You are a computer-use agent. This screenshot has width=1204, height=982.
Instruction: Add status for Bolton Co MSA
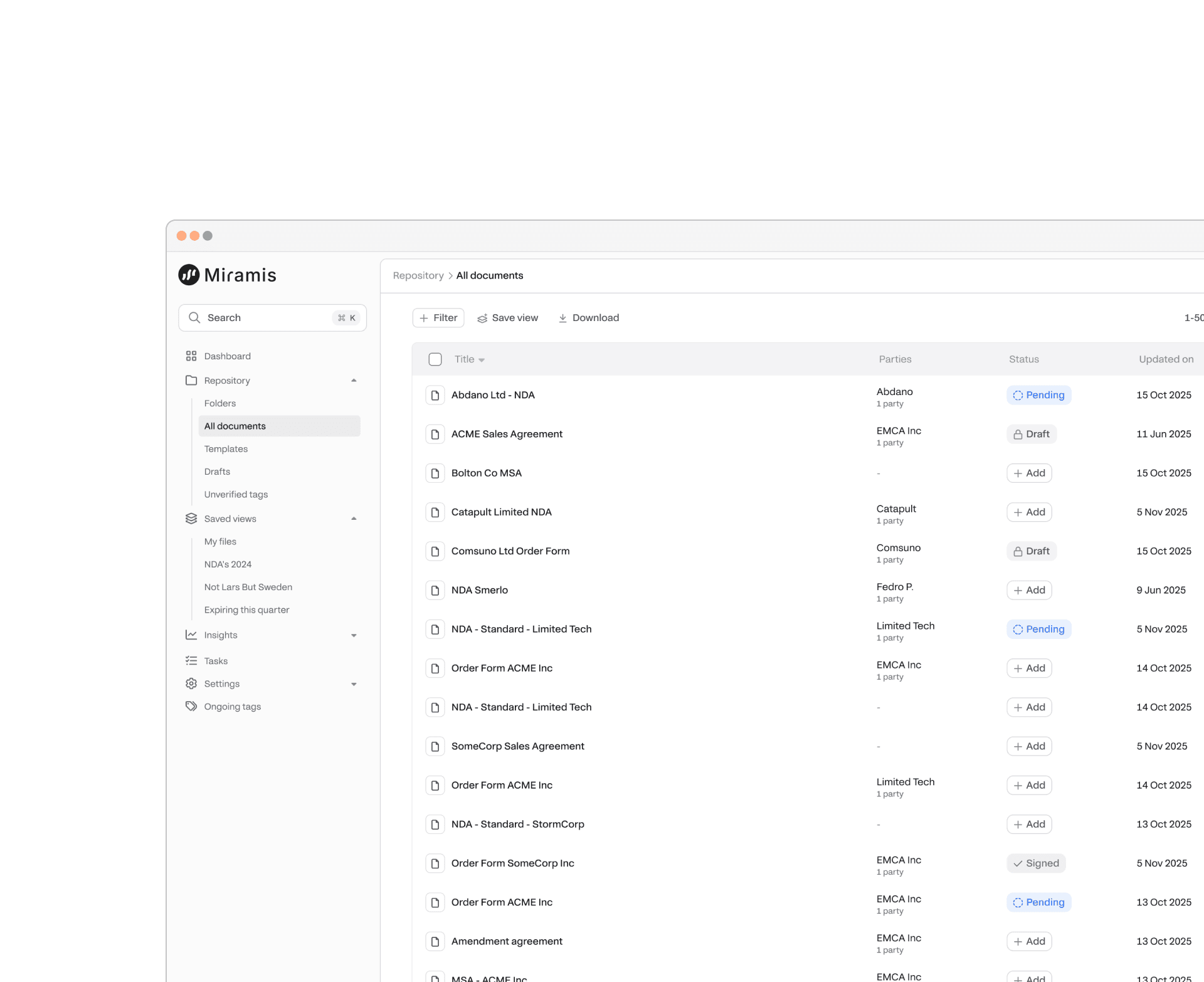tap(1029, 473)
